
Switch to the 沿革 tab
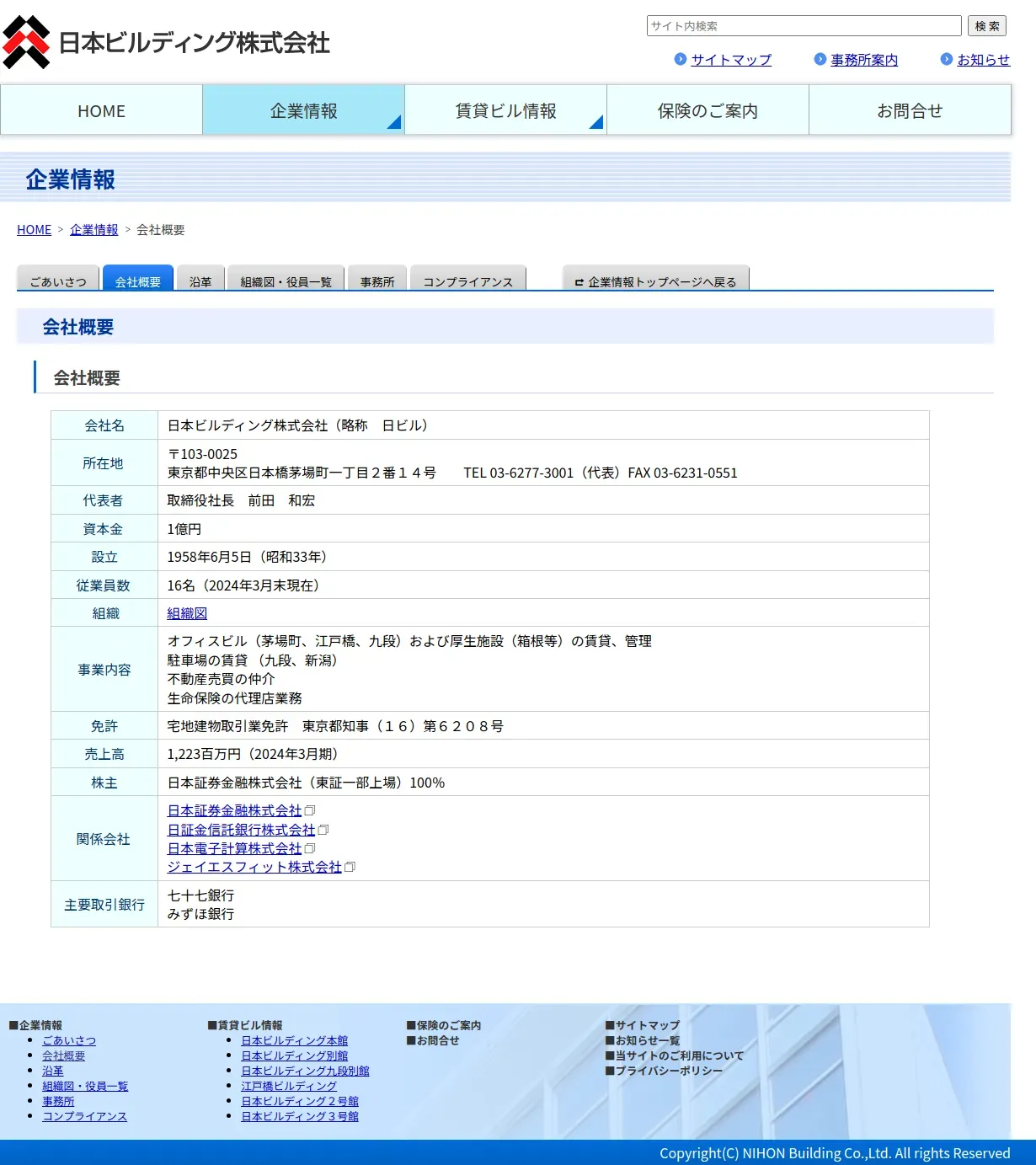click(200, 279)
